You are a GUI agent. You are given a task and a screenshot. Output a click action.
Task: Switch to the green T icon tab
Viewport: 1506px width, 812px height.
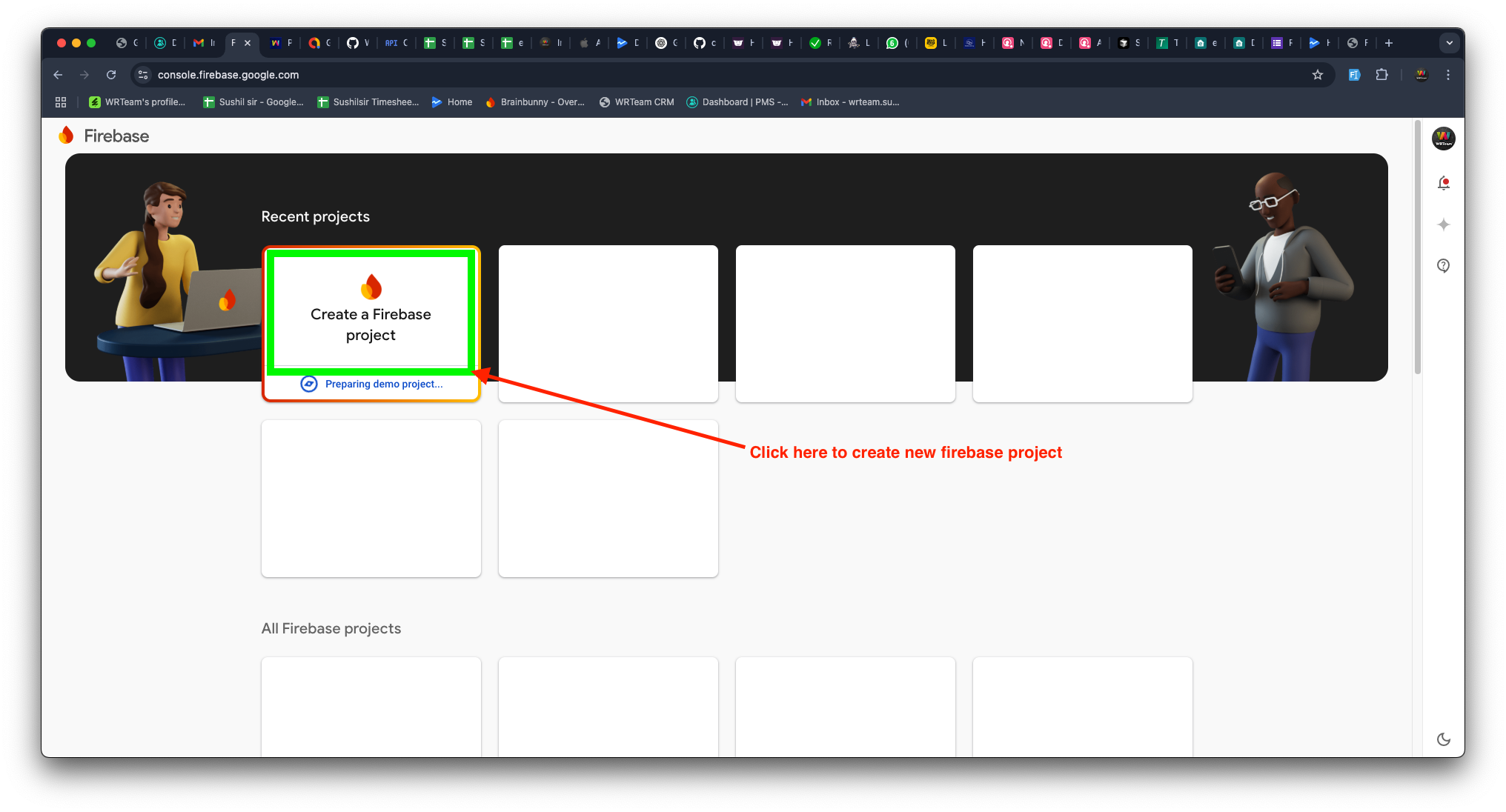pyautogui.click(x=1167, y=43)
